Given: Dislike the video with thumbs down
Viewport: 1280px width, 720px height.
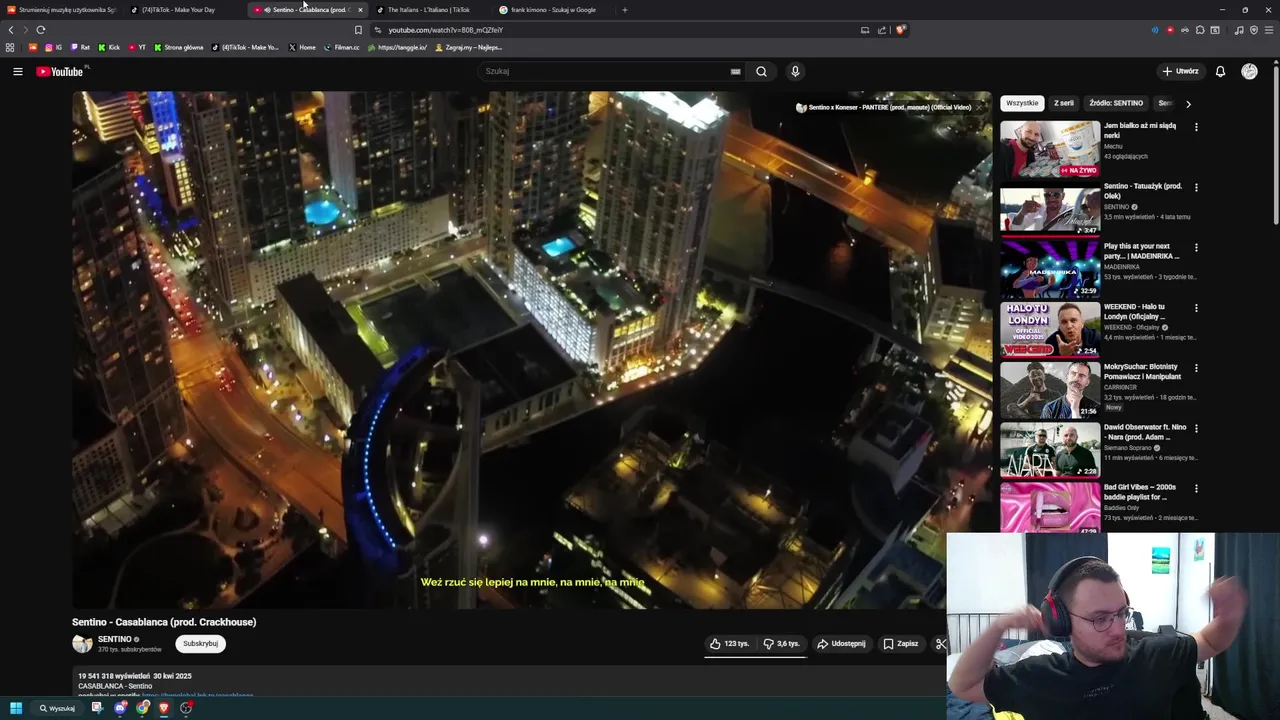Looking at the screenshot, I should click(x=781, y=644).
